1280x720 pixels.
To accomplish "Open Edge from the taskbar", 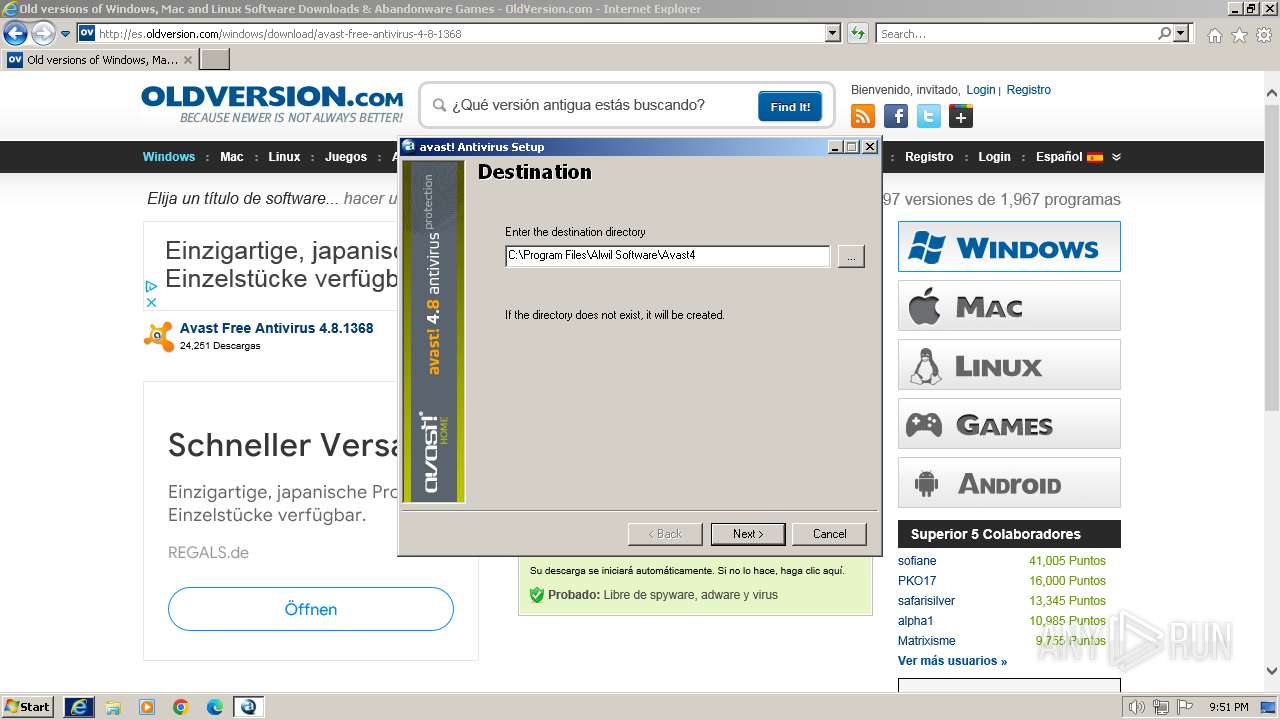I will click(215, 707).
